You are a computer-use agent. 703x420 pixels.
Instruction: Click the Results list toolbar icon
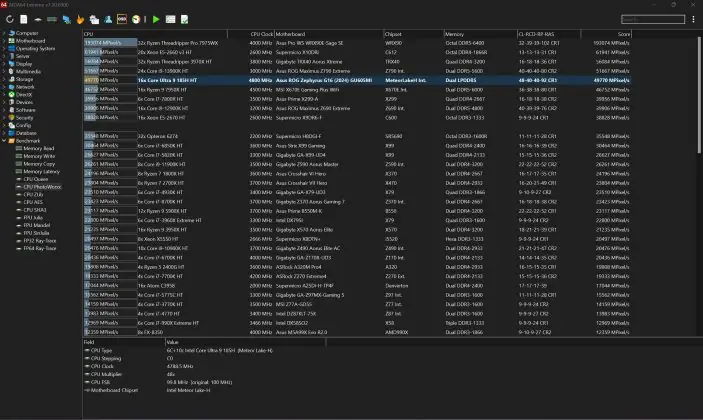[x=170, y=19]
